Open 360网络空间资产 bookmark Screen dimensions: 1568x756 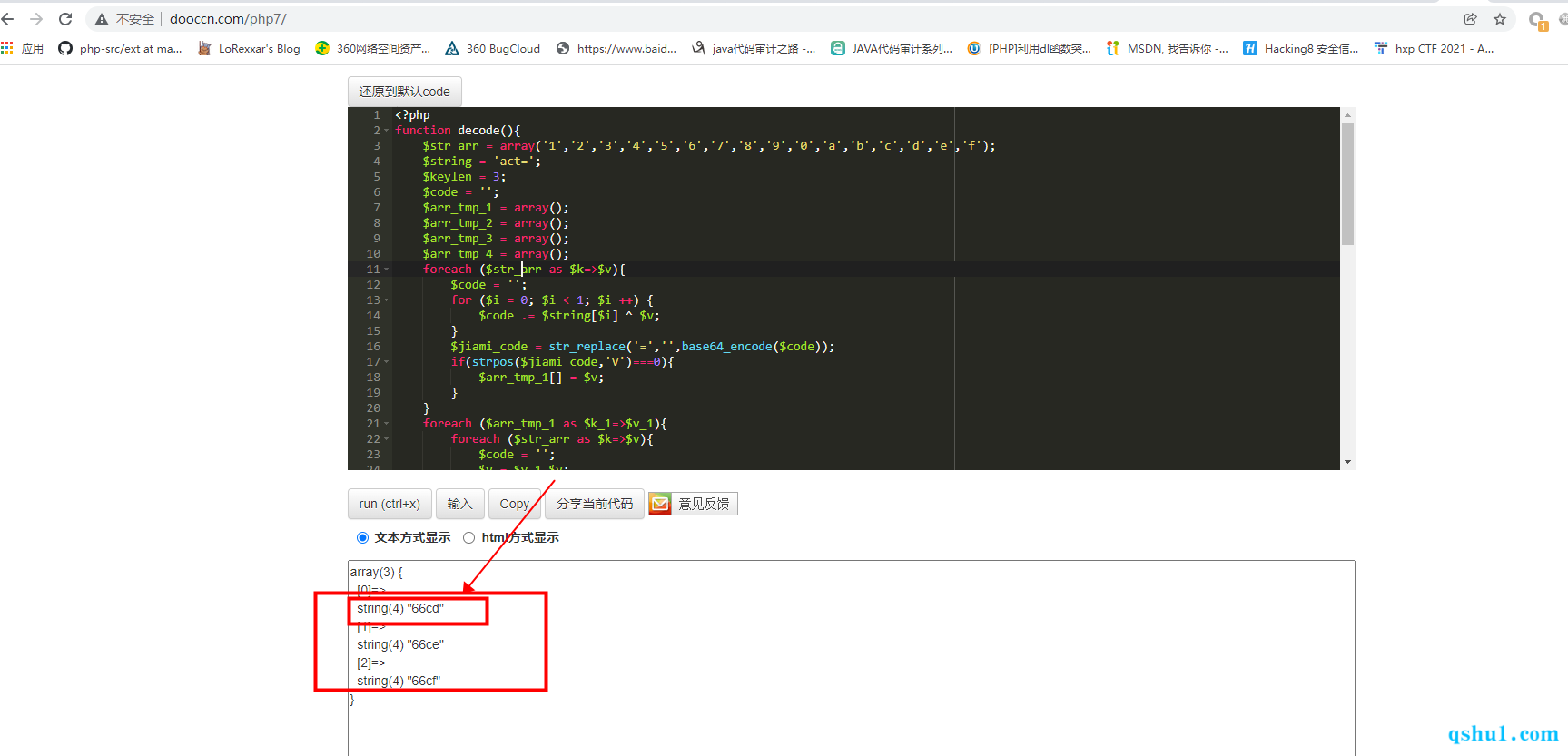(x=372, y=49)
